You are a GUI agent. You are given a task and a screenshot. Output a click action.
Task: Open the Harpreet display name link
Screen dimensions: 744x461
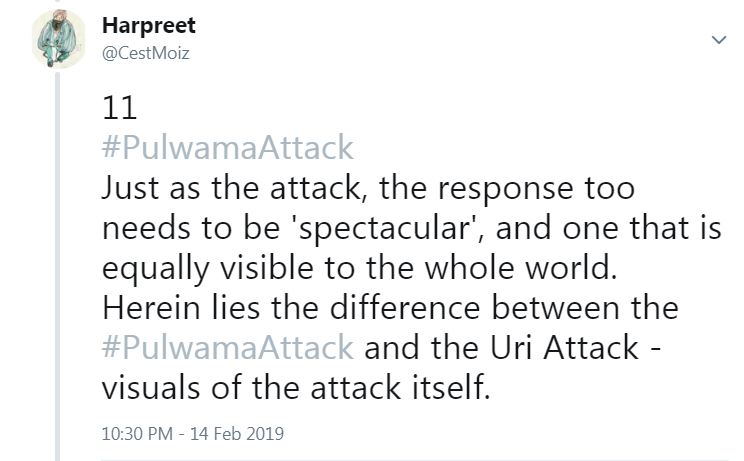[x=149, y=27]
